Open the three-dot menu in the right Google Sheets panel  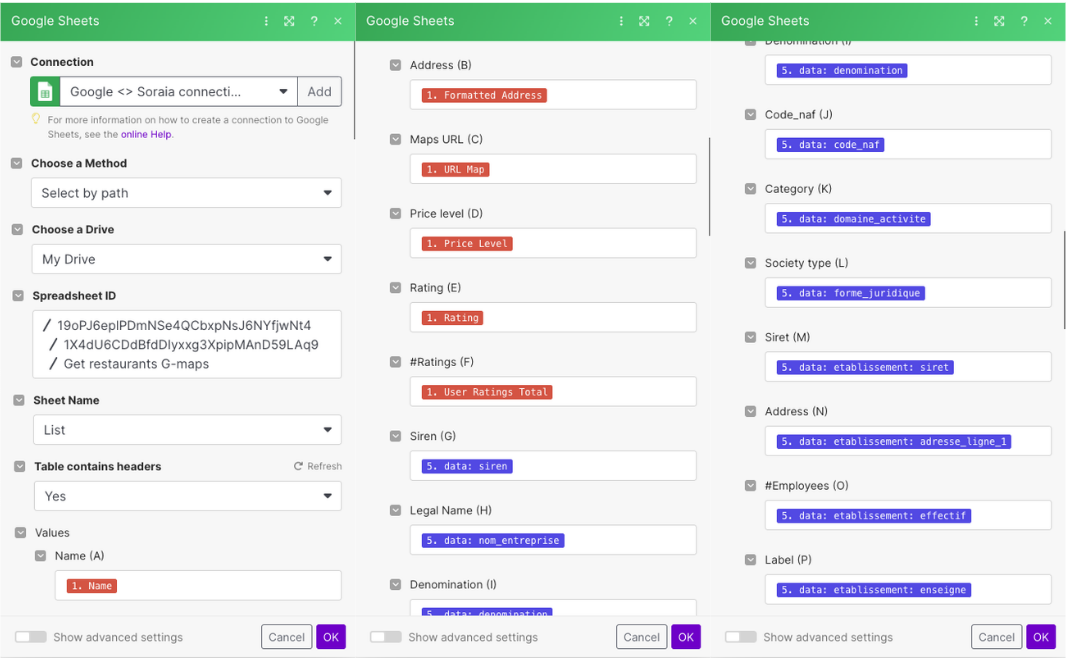point(976,21)
